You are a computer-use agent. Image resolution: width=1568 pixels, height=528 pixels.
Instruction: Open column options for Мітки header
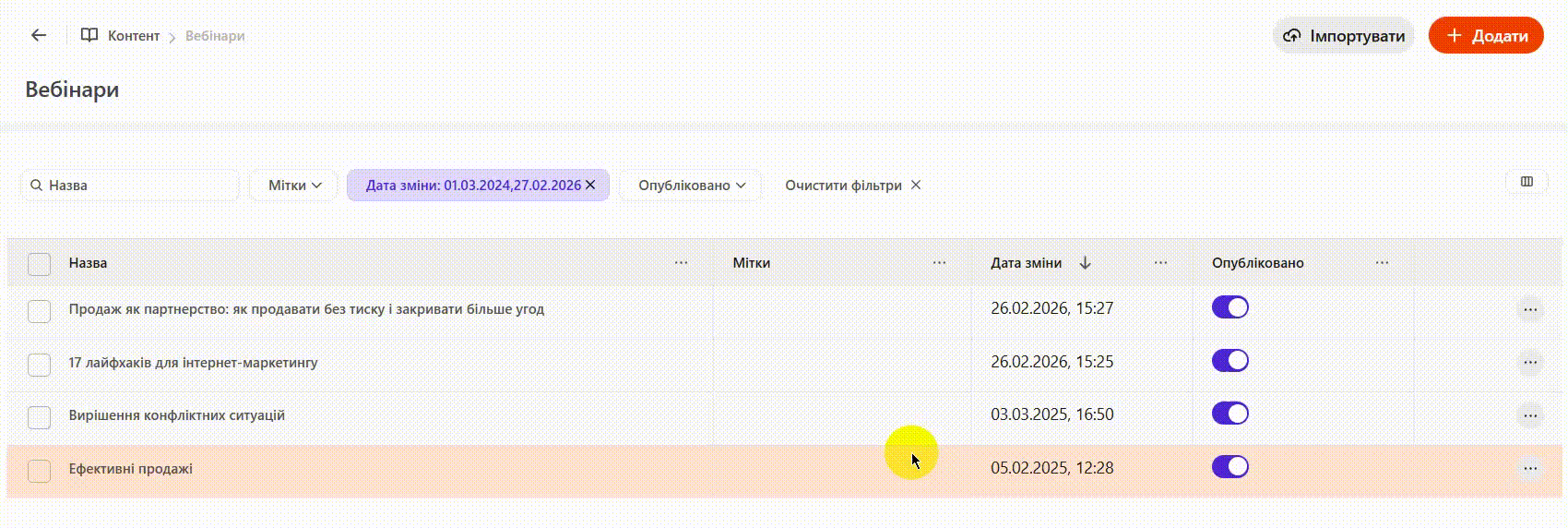939,263
